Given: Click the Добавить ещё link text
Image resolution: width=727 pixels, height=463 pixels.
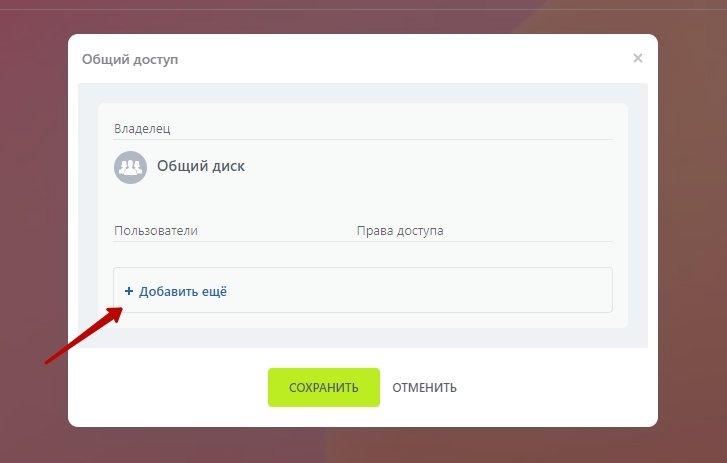Looking at the screenshot, I should [183, 291].
